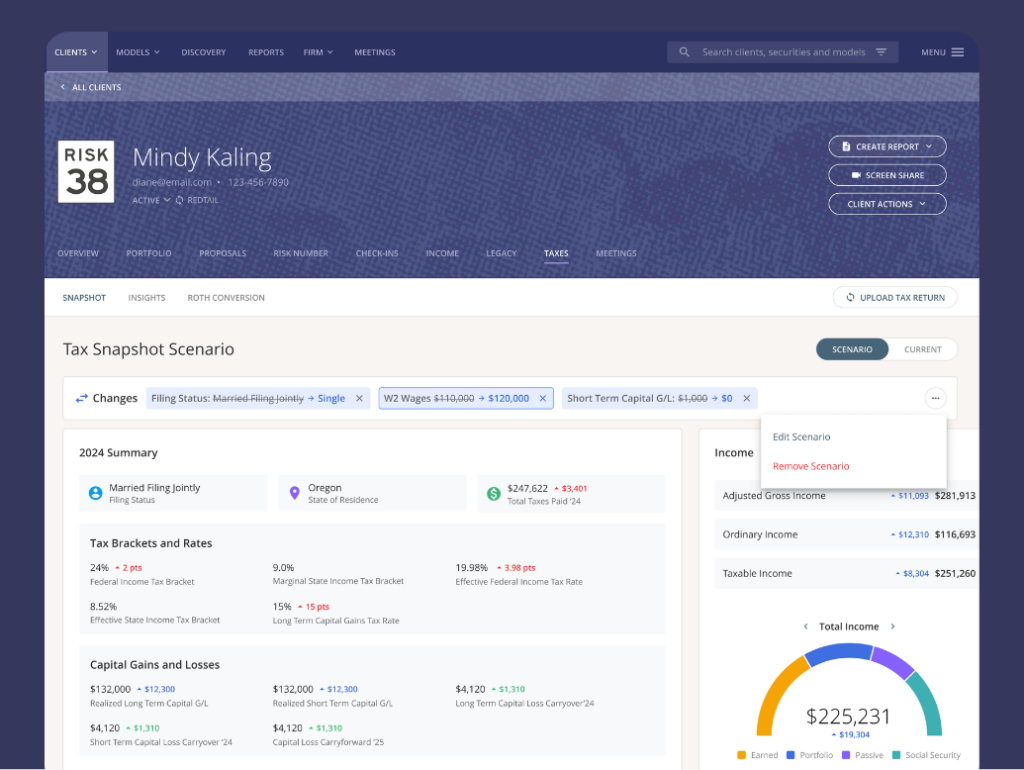The image size is (1024, 770).
Task: Click the back arrow beside All Clients
Action: tap(63, 87)
